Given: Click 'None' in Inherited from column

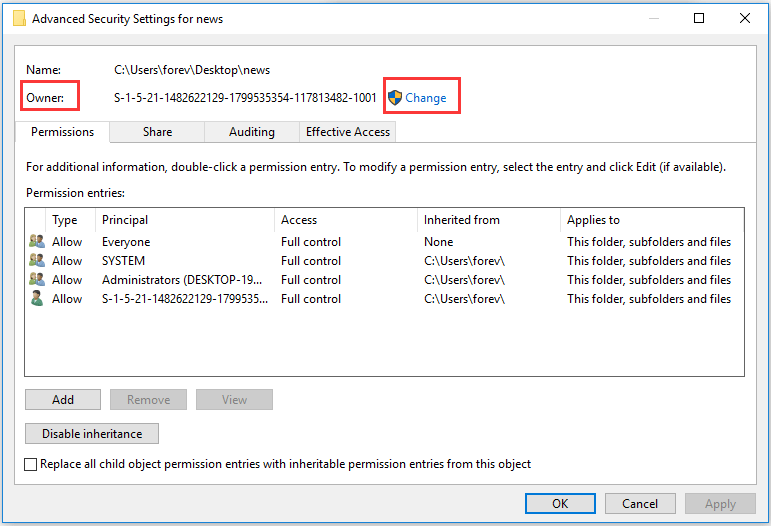Looking at the screenshot, I should coord(439,242).
